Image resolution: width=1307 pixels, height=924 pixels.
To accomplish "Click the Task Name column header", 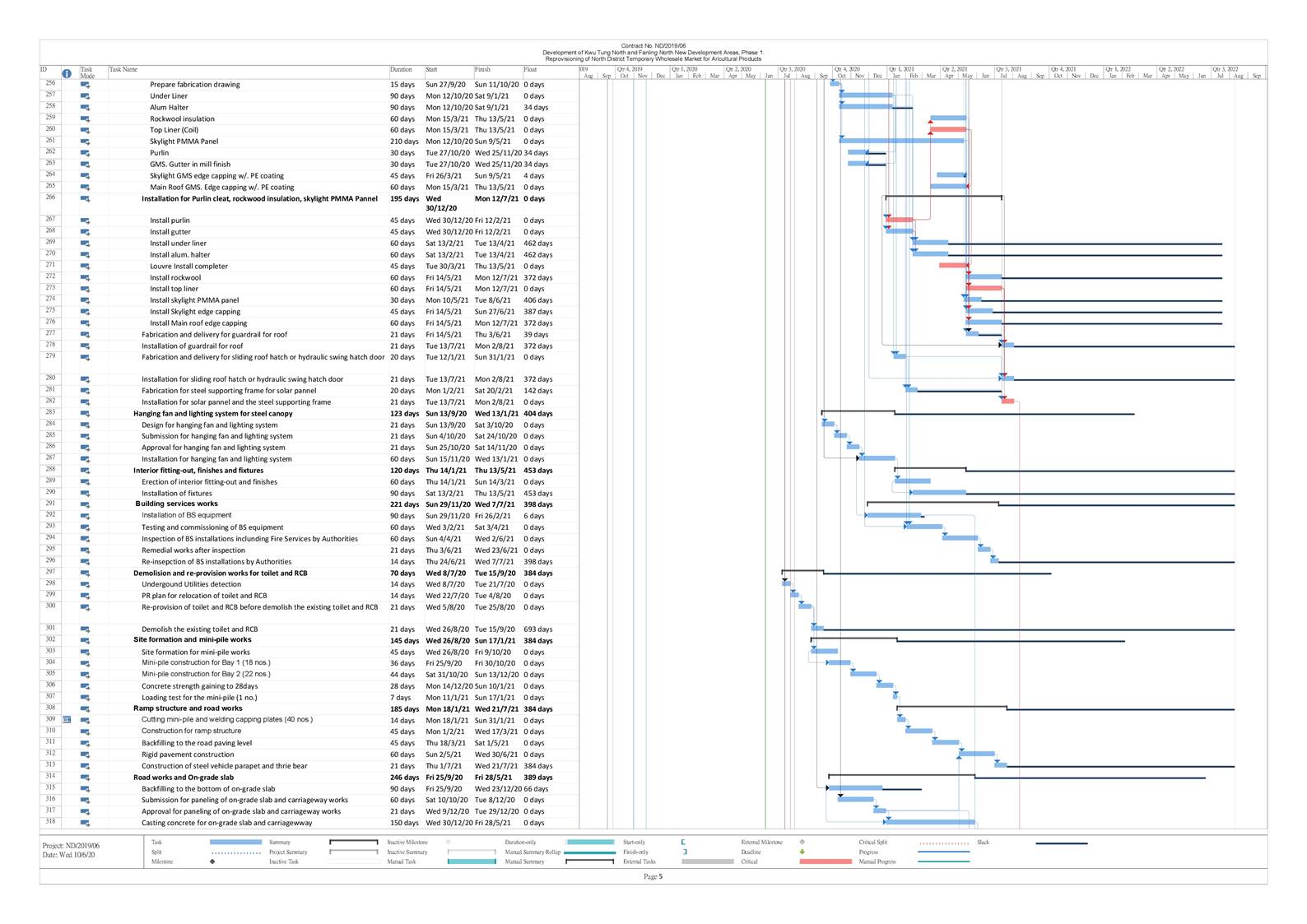I will [x=123, y=70].
